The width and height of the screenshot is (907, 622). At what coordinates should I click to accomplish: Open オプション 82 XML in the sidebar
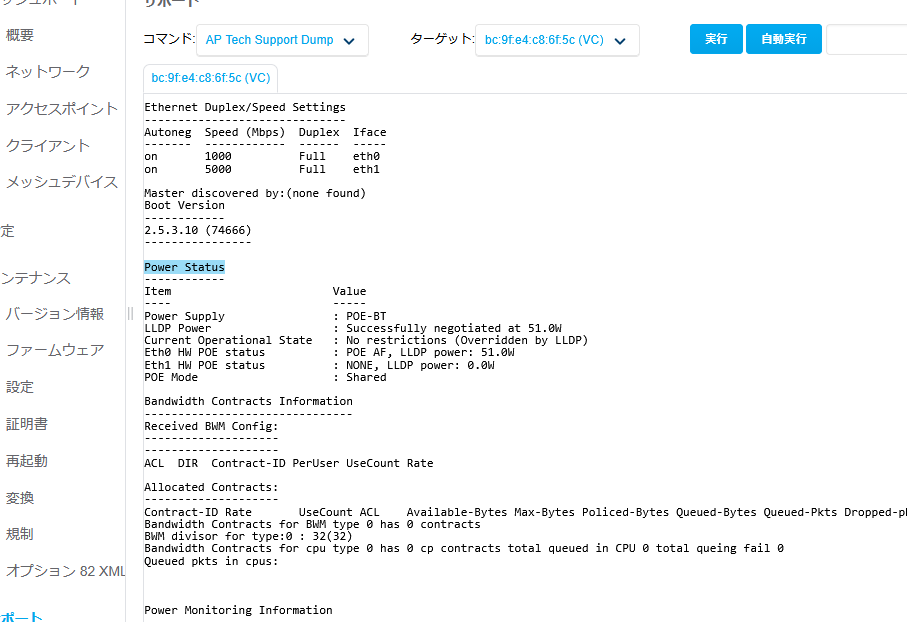pos(65,571)
